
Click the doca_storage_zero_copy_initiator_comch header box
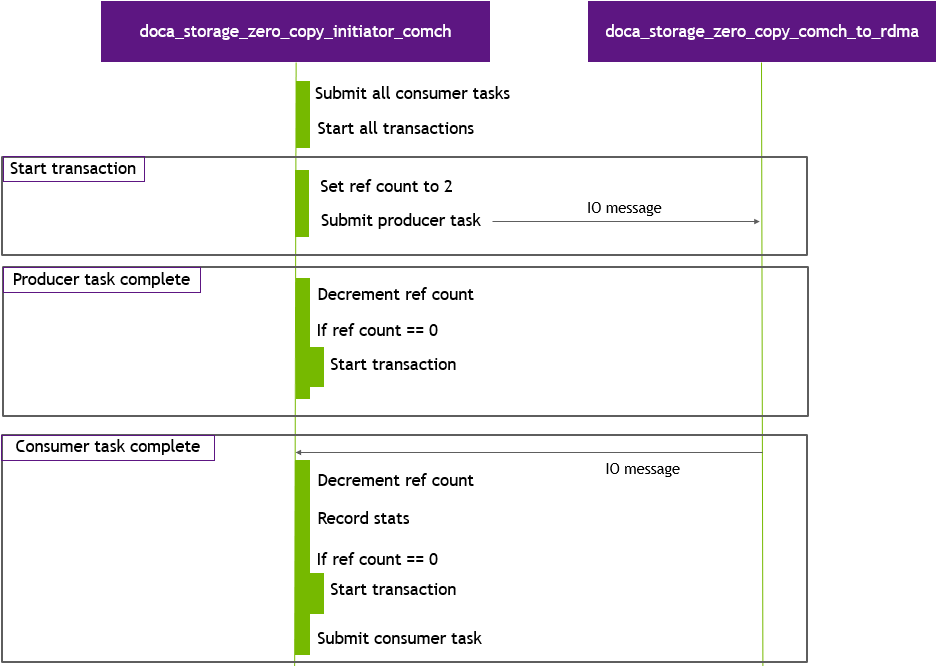[x=295, y=32]
